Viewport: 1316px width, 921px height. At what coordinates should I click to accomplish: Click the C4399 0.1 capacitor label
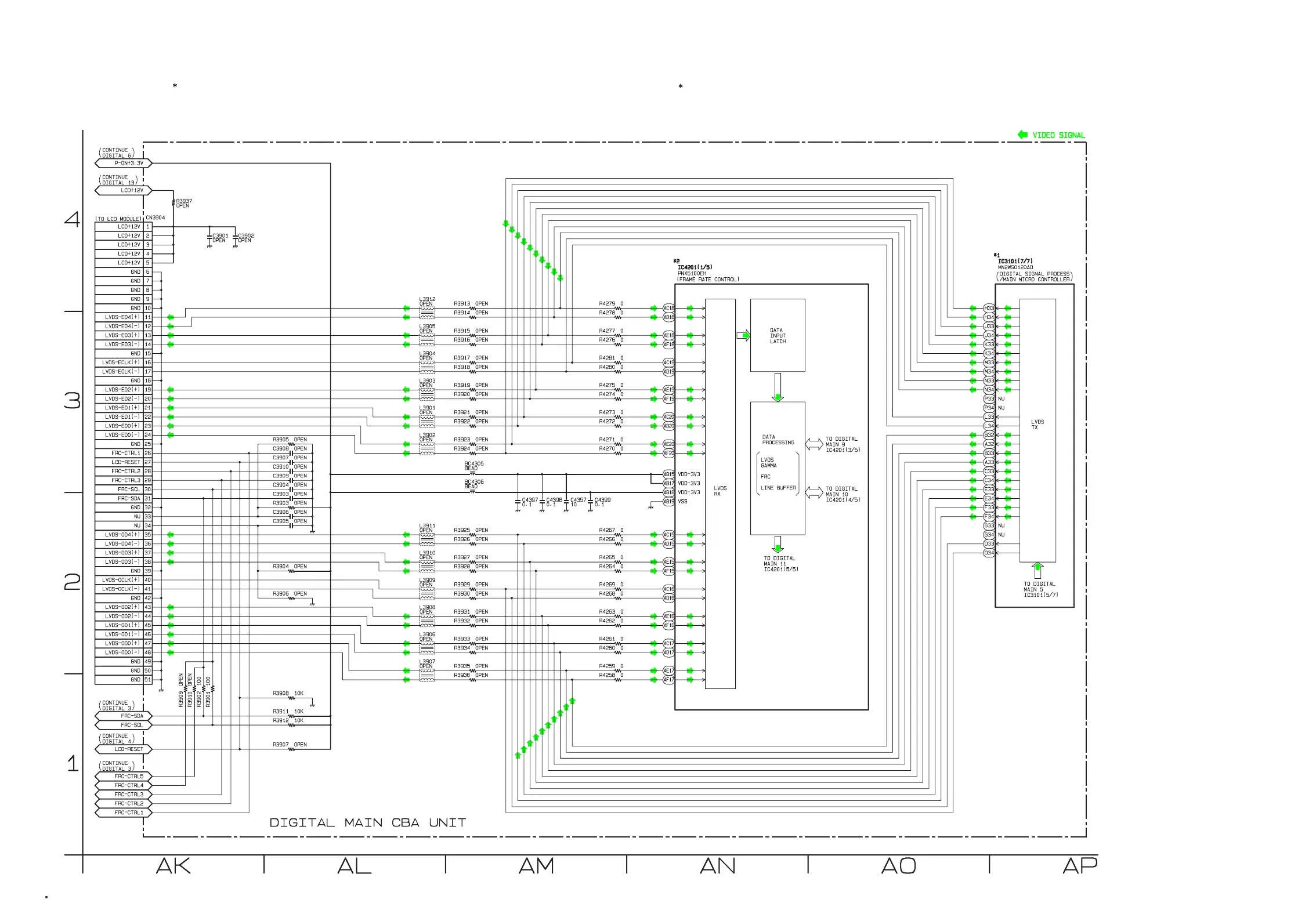click(x=602, y=502)
